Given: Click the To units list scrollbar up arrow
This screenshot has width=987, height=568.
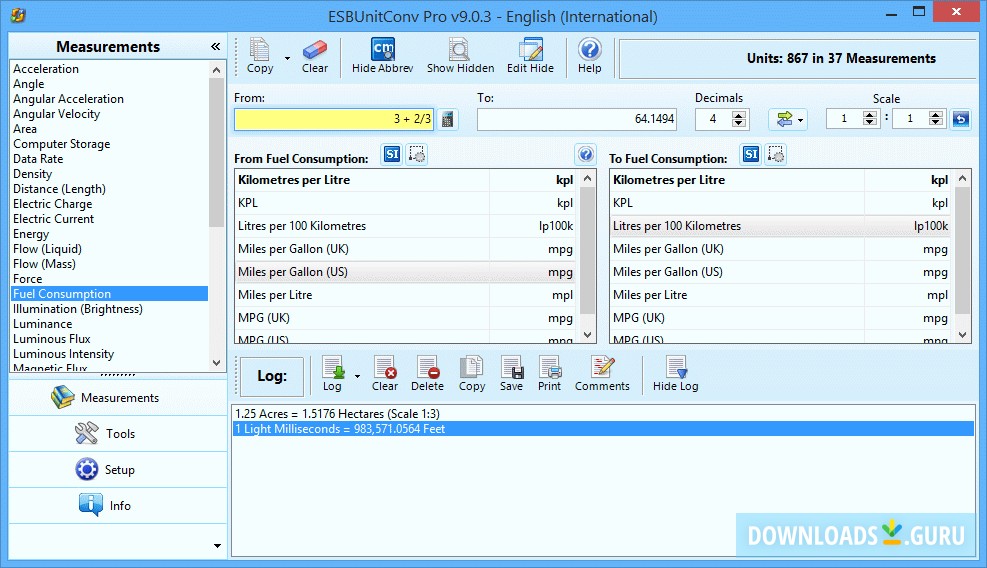Looking at the screenshot, I should coord(962,178).
